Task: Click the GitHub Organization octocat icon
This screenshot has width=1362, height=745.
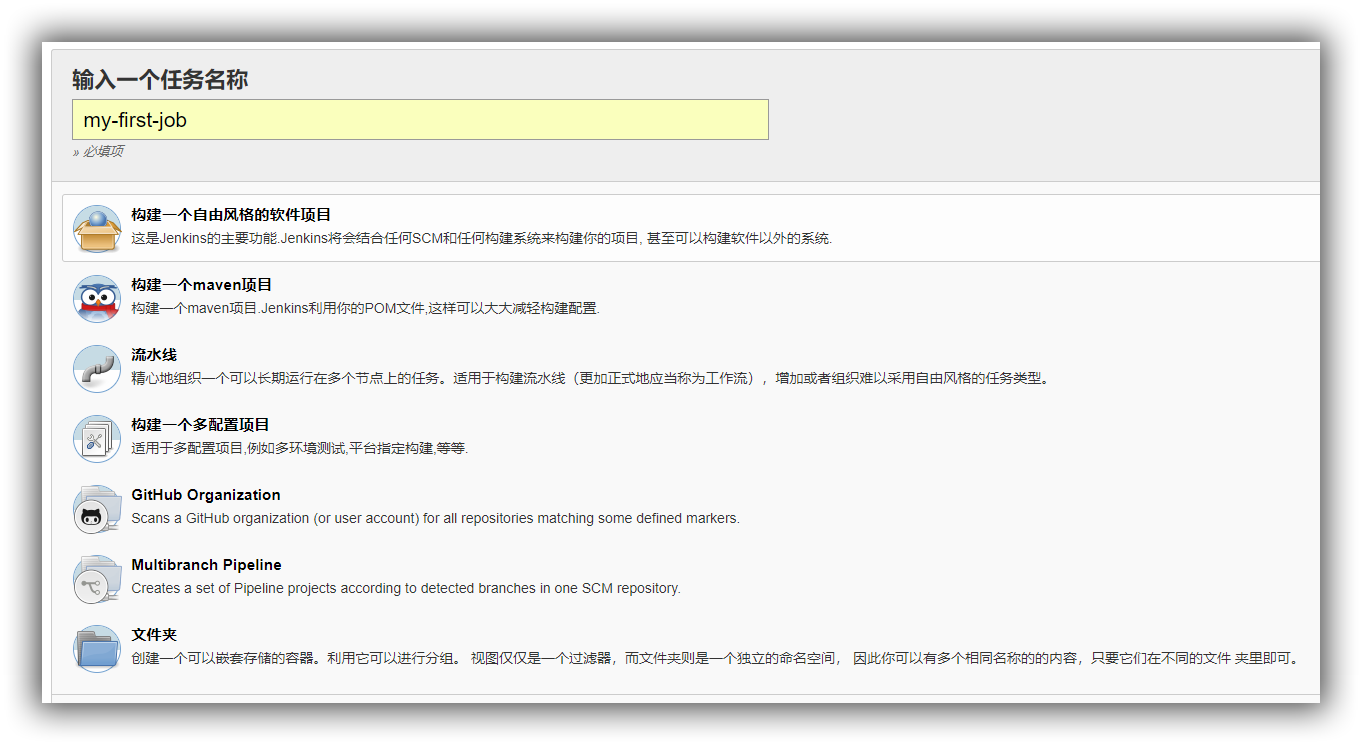Action: click(97, 509)
